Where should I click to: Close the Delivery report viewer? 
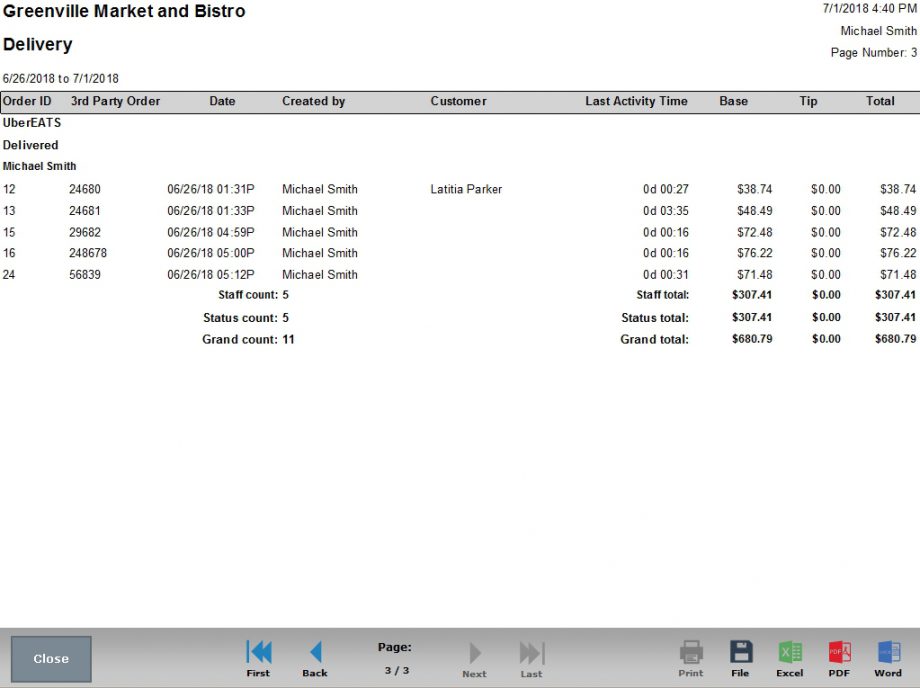tap(50, 658)
